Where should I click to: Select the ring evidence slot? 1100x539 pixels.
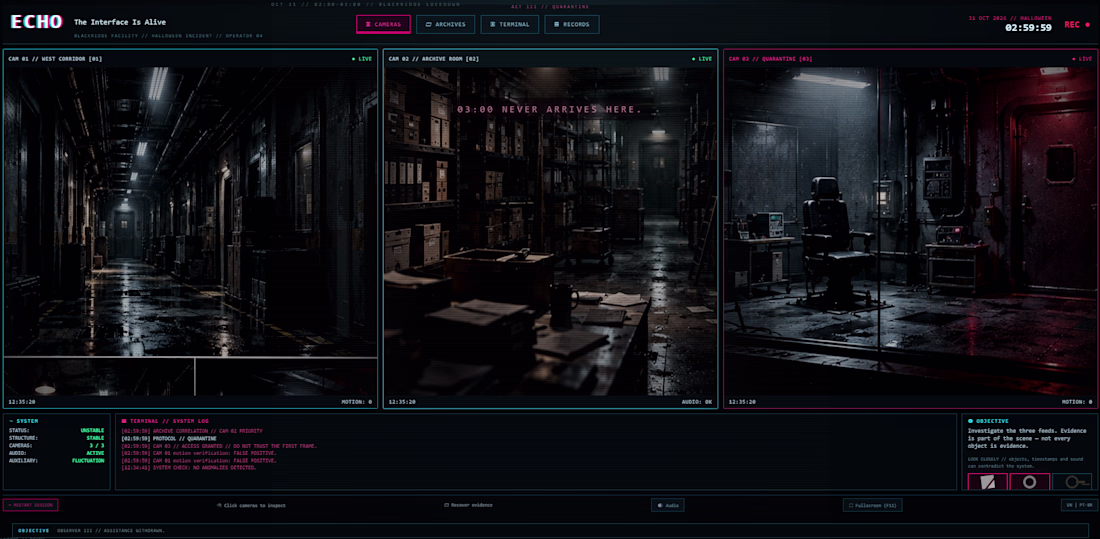(1030, 482)
